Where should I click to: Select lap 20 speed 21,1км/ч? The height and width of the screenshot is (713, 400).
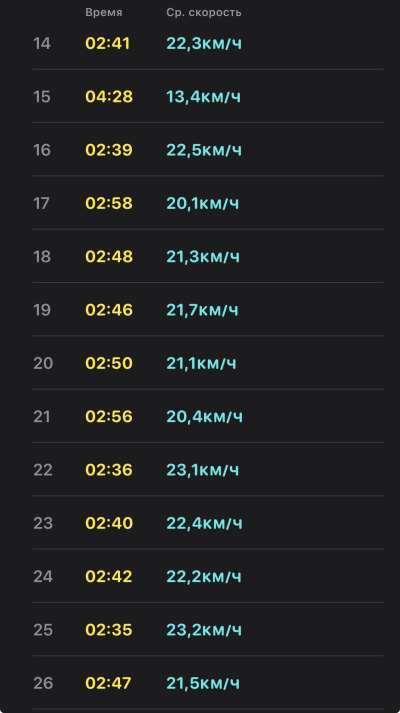[x=201, y=363]
